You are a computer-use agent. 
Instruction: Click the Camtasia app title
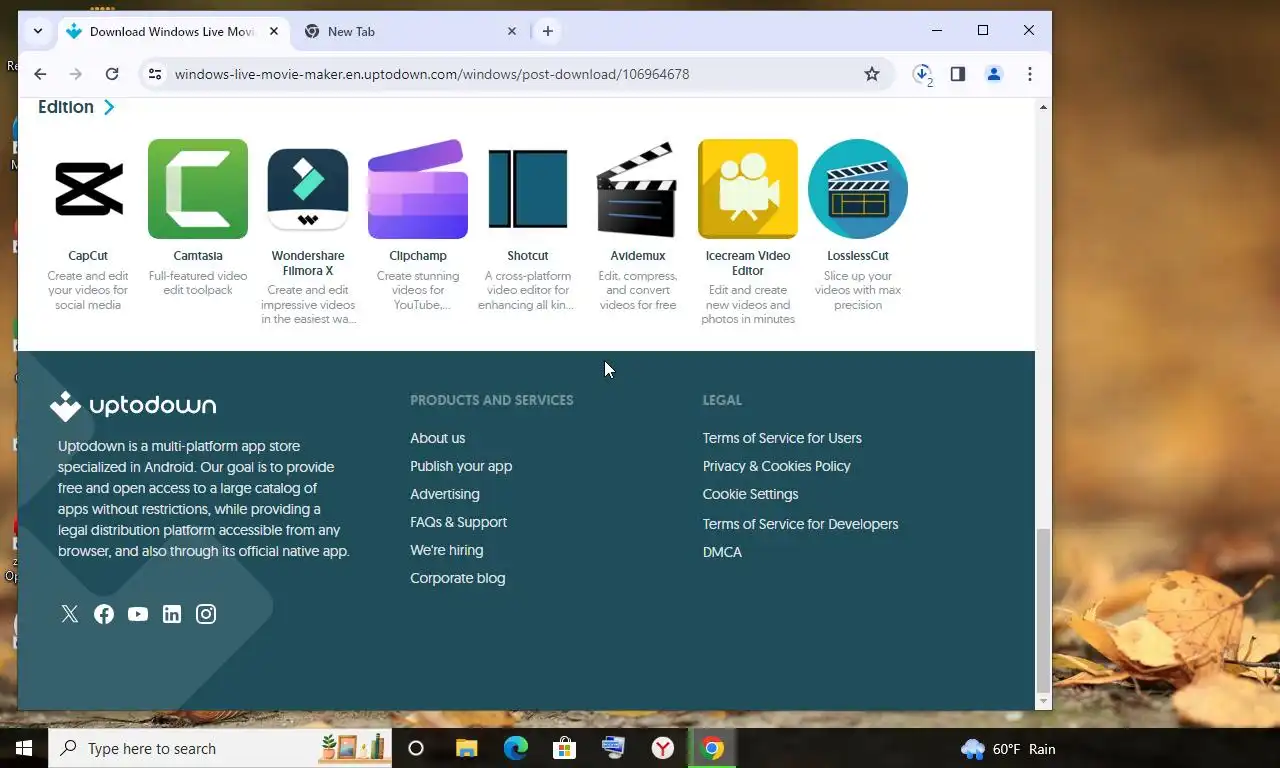pos(198,256)
